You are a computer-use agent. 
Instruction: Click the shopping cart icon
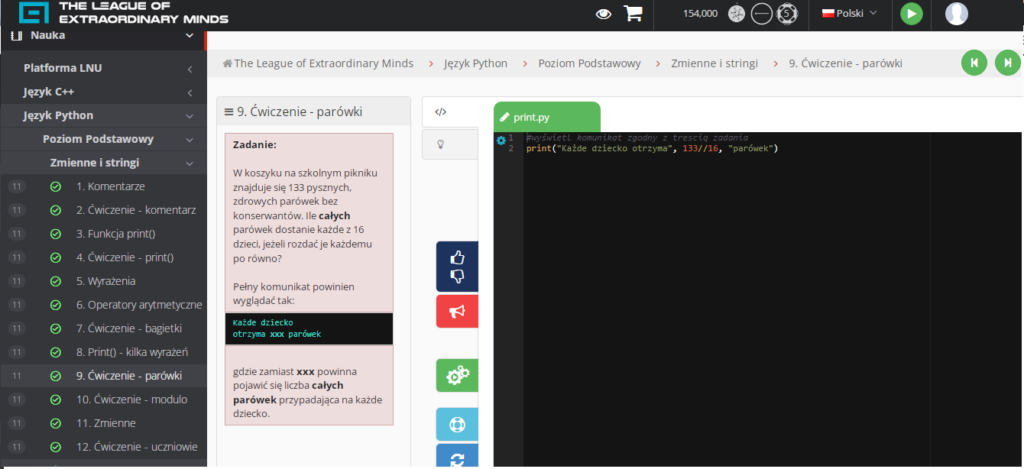tap(632, 14)
